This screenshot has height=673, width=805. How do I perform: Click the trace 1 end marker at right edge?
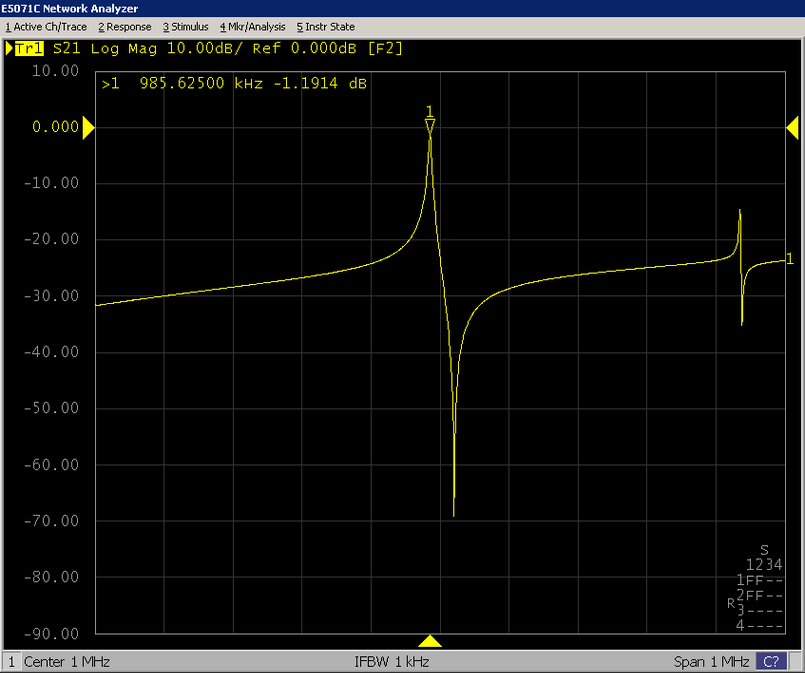coord(790,259)
